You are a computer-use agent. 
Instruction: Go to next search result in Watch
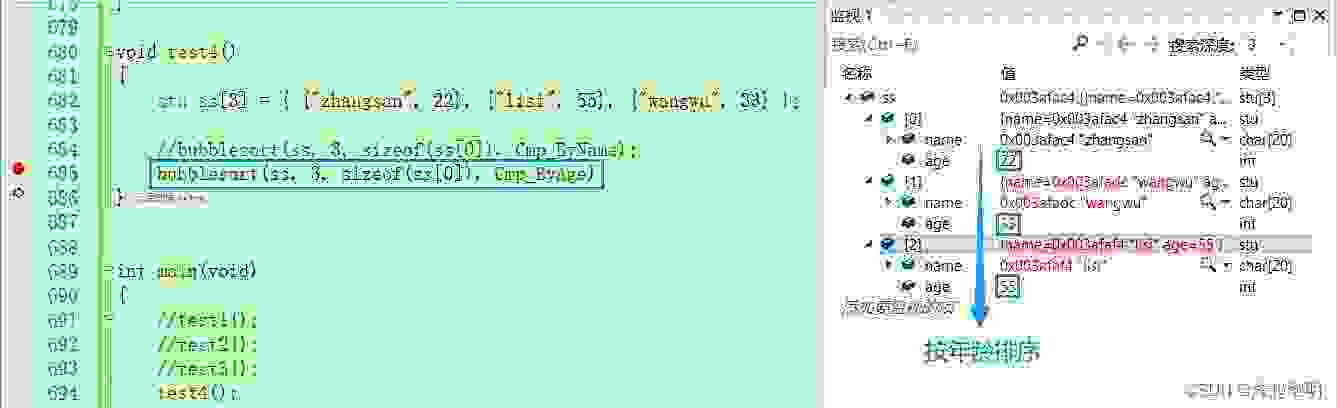pyautogui.click(x=1154, y=44)
